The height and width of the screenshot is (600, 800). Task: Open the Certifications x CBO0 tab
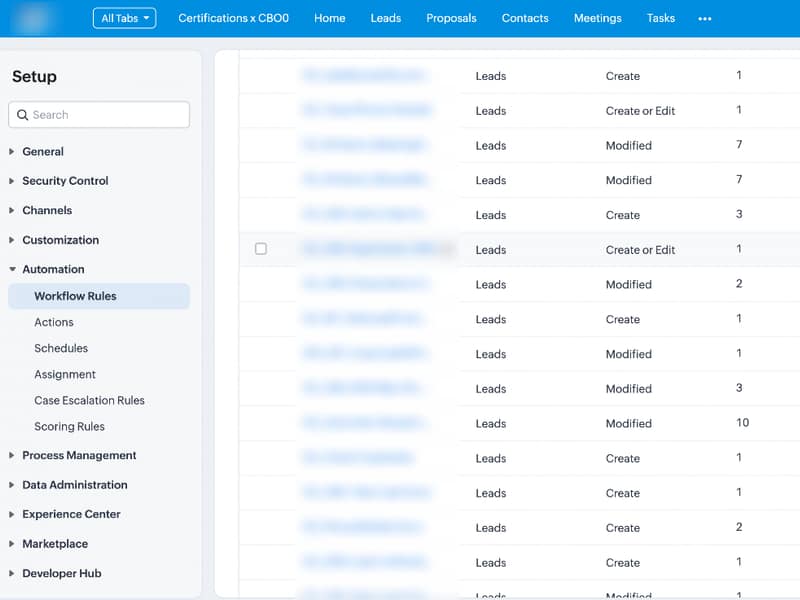233,18
